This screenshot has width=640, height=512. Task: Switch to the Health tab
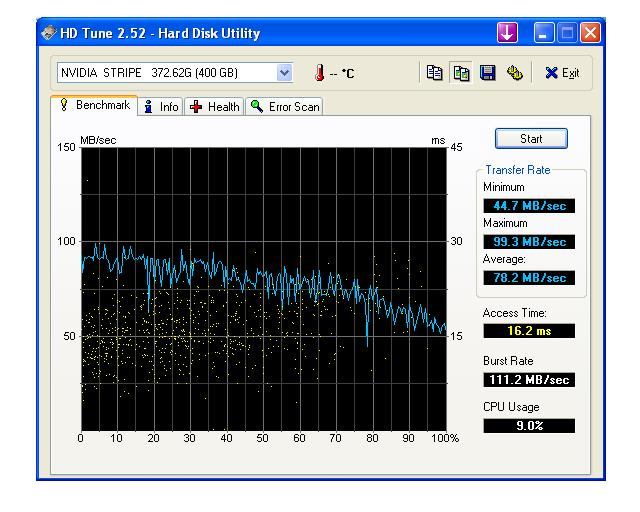coord(214,107)
